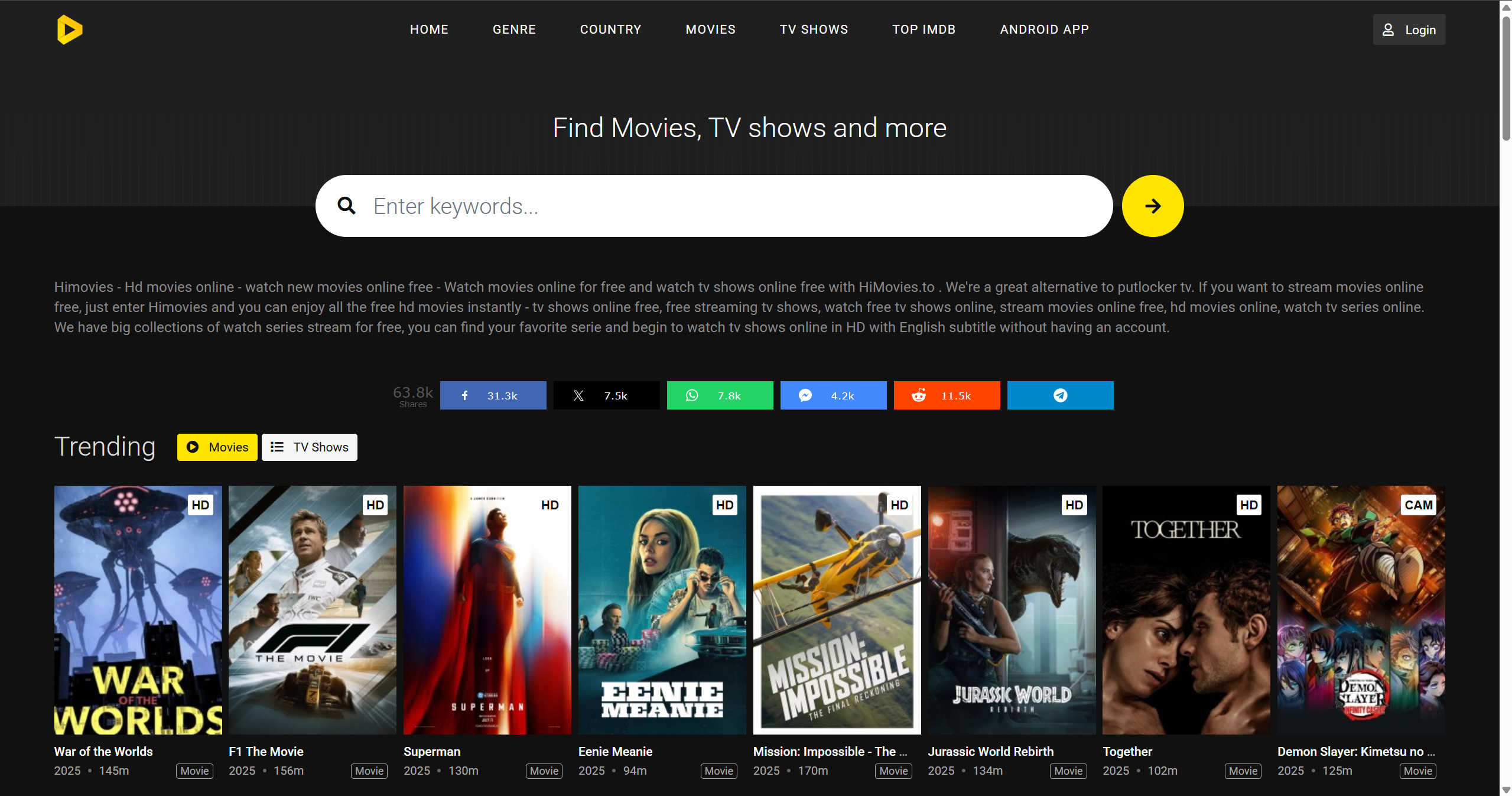The width and height of the screenshot is (1512, 796).
Task: Click the HD badge on Together poster
Action: point(1248,505)
